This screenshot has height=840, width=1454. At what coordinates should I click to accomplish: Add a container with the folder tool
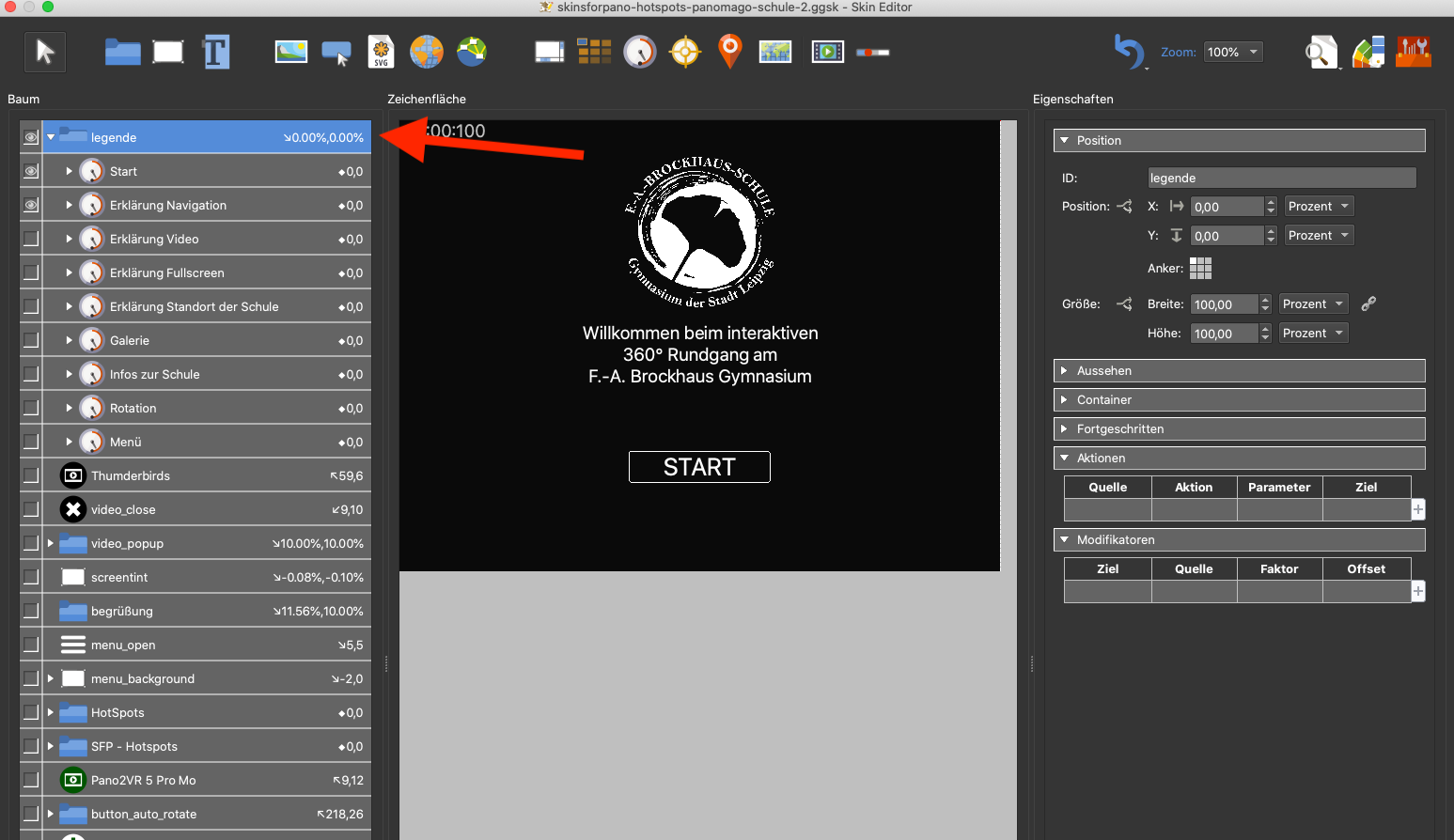[122, 52]
